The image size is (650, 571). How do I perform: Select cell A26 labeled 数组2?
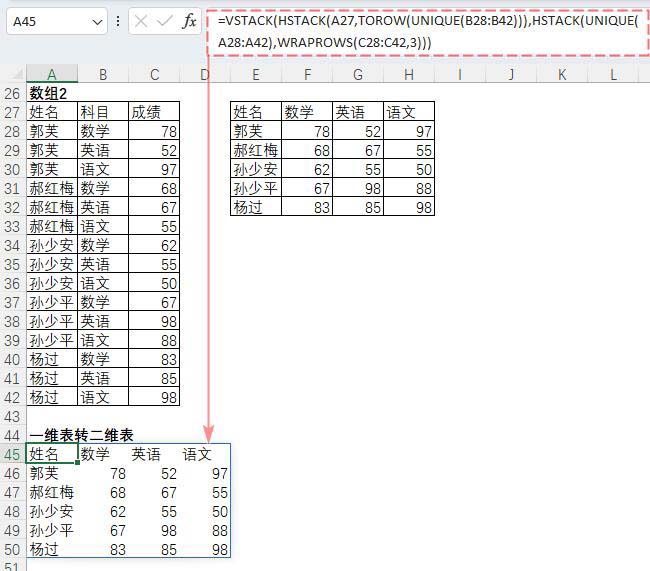click(x=51, y=93)
